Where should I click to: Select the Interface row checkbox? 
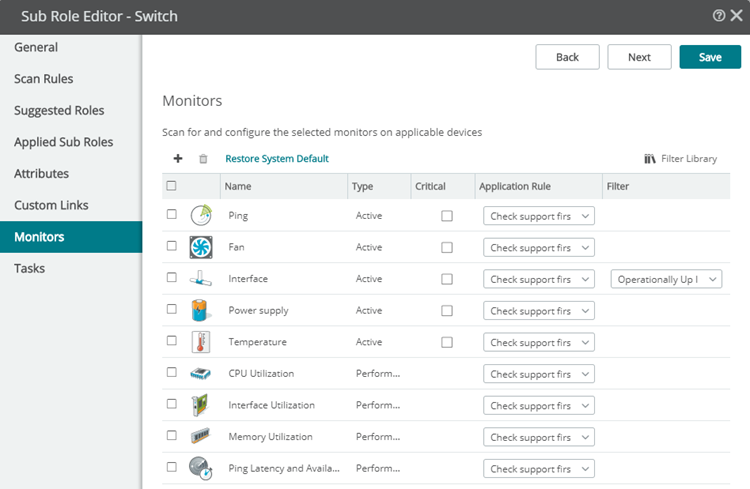(172, 278)
